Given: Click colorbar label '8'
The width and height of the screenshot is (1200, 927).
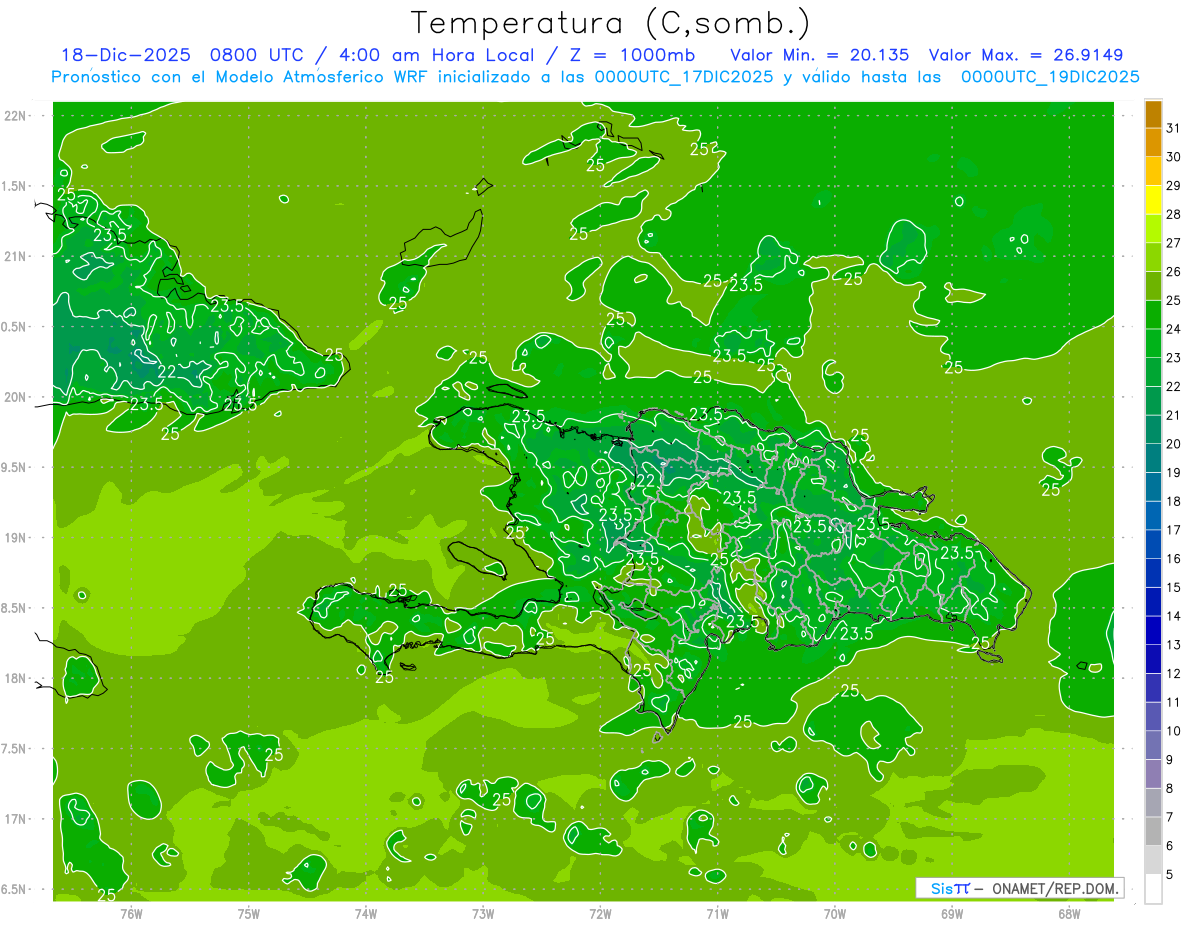Looking at the screenshot, I should pyautogui.click(x=1170, y=788).
